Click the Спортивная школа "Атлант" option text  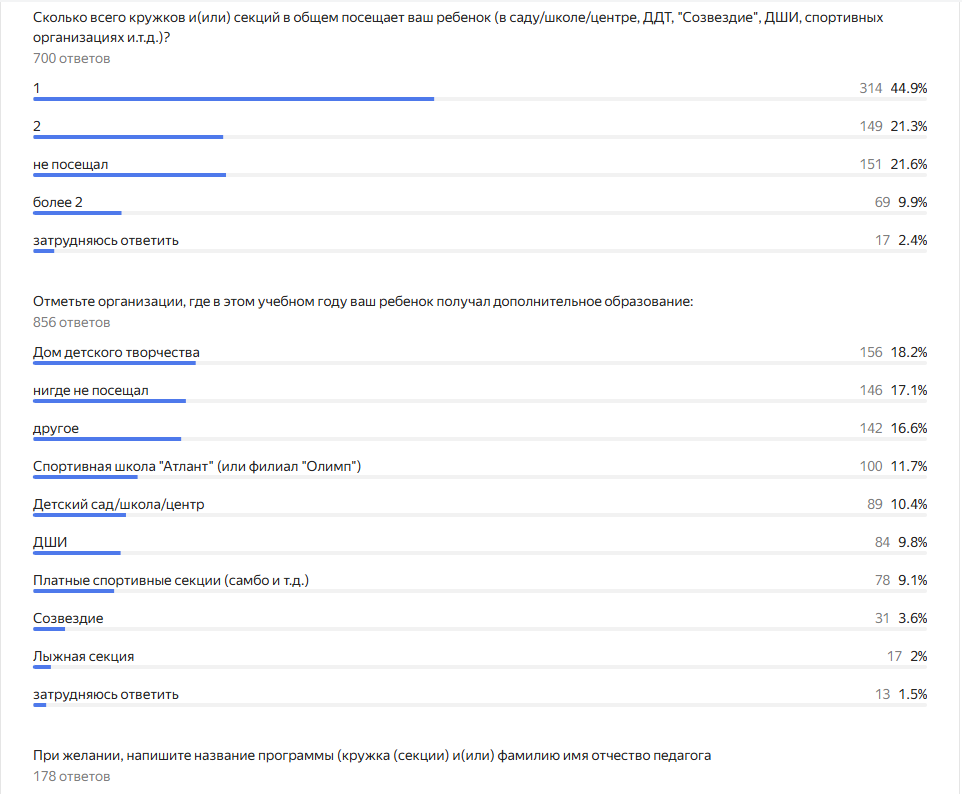pyautogui.click(x=196, y=466)
